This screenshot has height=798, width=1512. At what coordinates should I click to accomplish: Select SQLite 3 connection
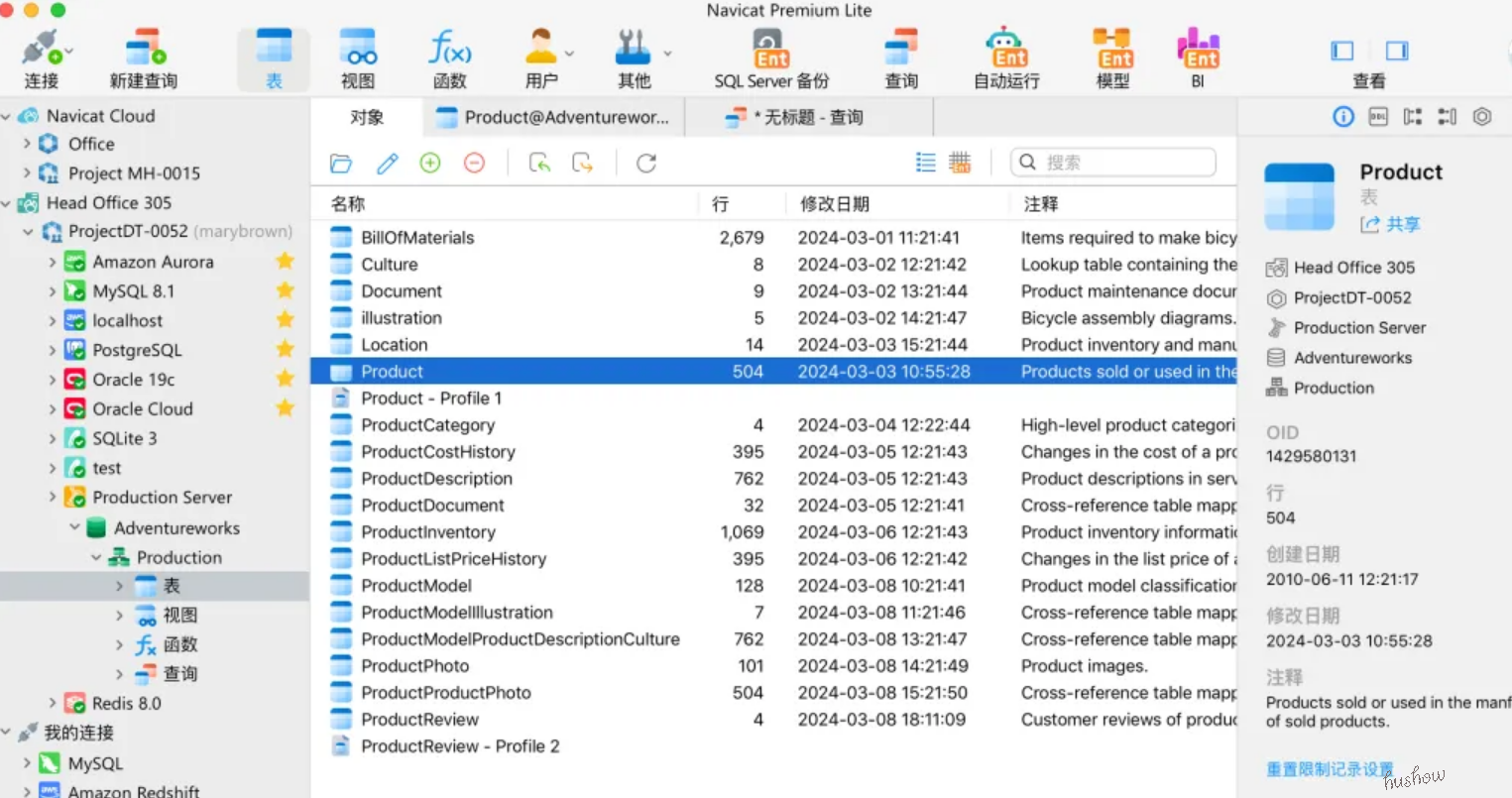coord(125,438)
